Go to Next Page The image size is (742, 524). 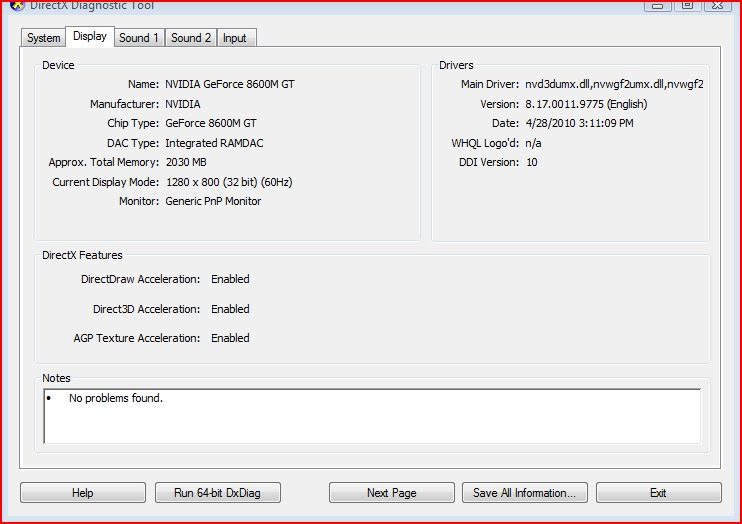click(x=391, y=493)
